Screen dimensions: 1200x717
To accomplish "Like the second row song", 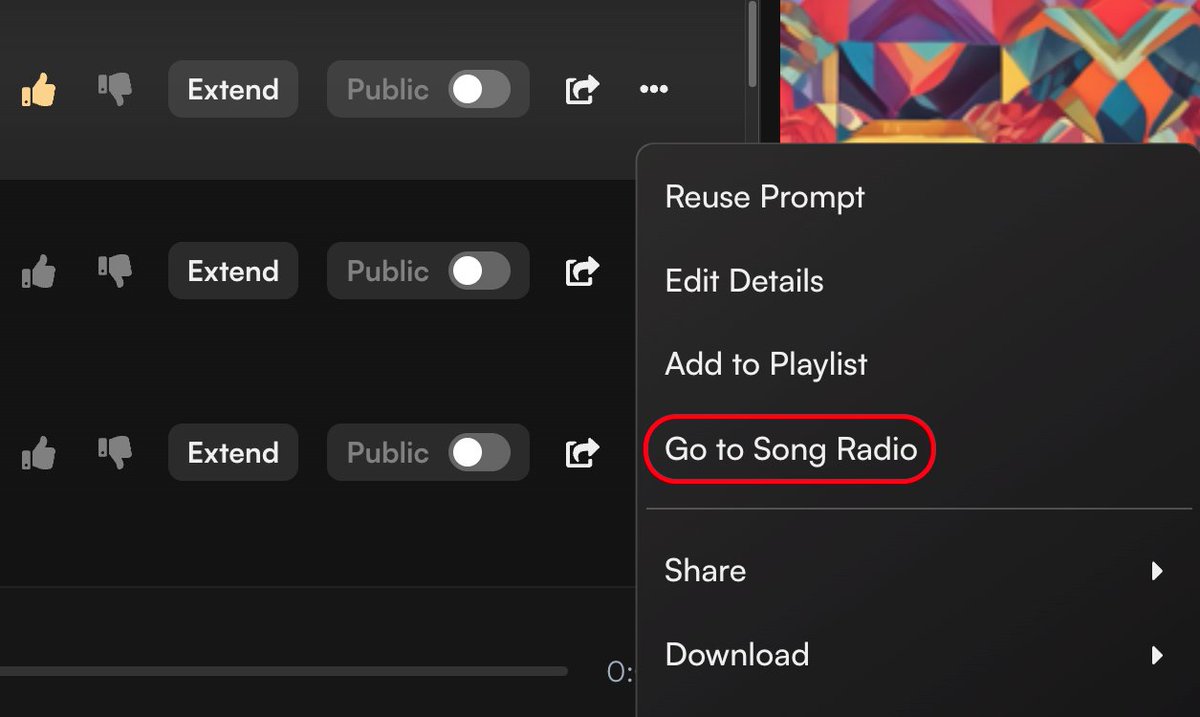I will (39, 272).
